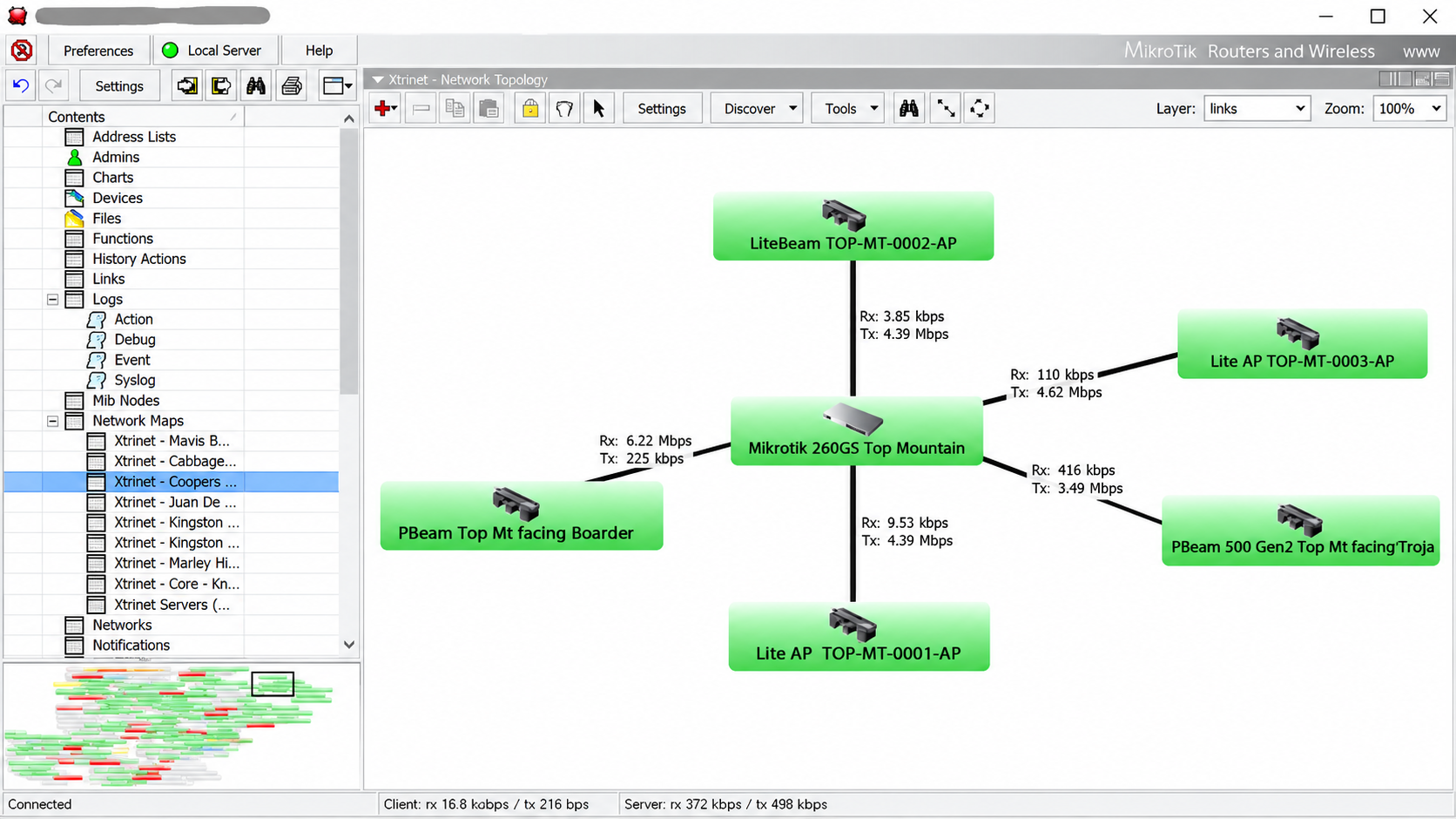
Task: Open Devices in contents tree
Action: [118, 198]
